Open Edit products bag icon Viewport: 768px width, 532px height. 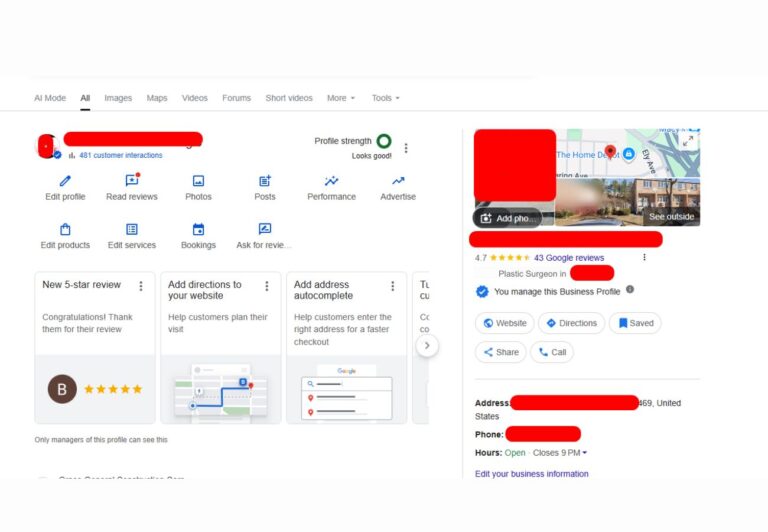pos(65,229)
